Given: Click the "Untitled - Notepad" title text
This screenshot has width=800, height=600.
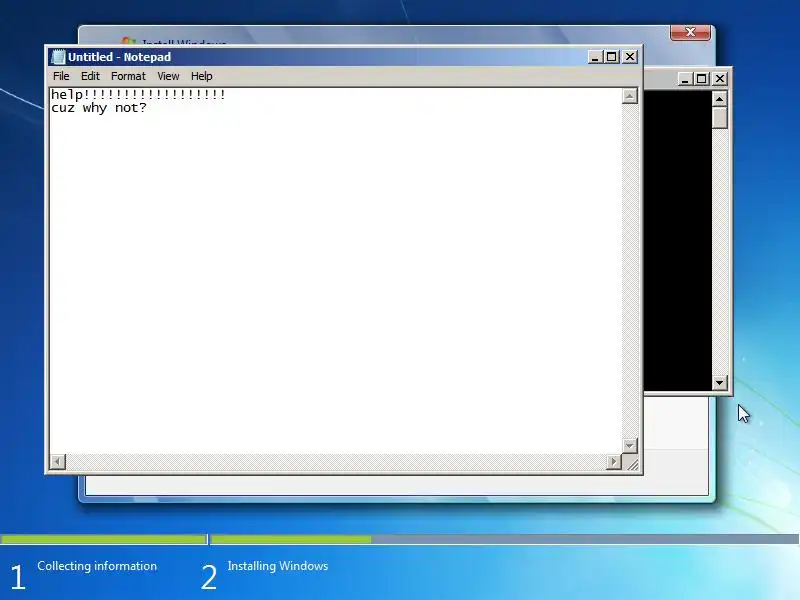Looking at the screenshot, I should 119,57.
